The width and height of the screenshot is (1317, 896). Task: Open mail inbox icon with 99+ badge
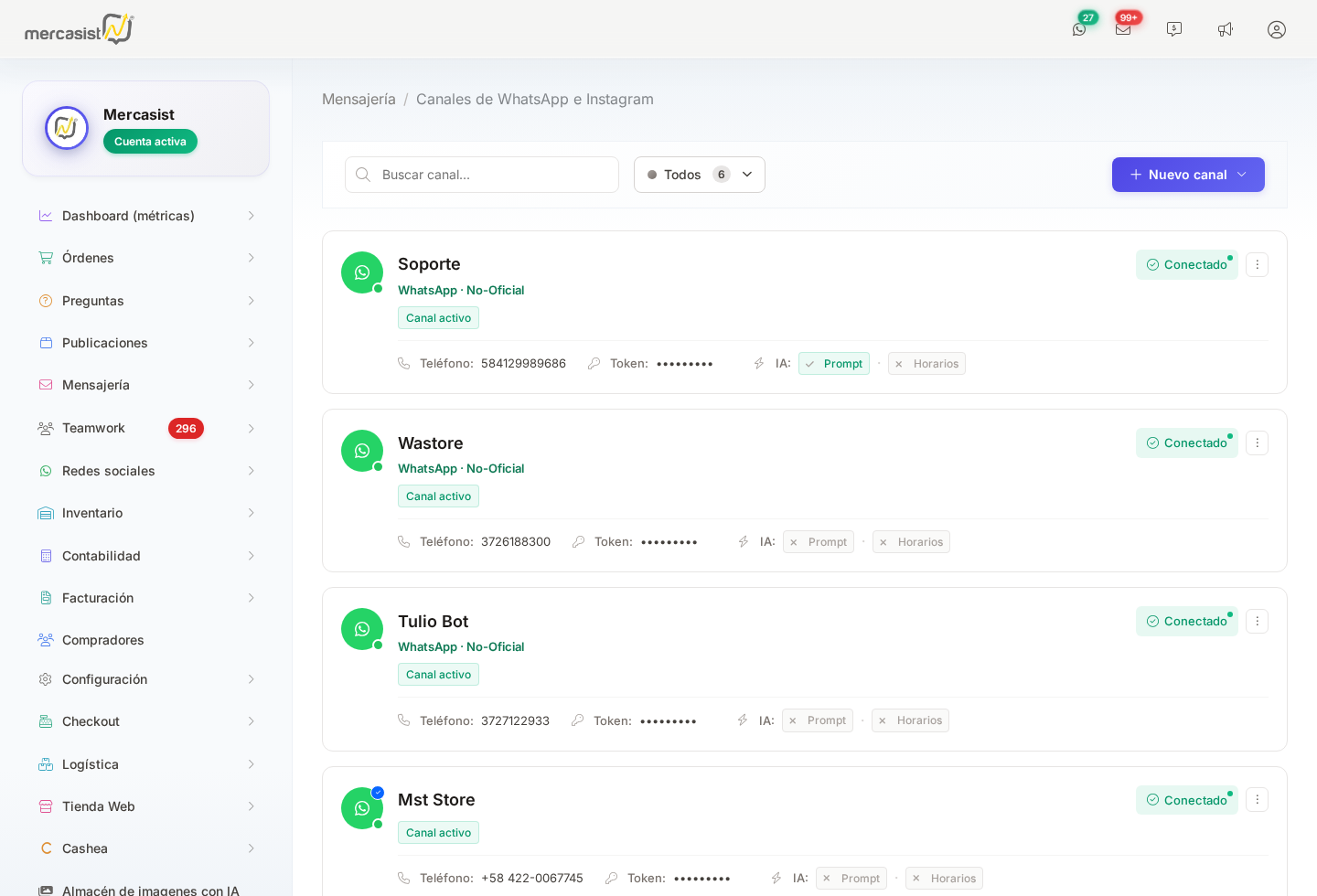1123,29
